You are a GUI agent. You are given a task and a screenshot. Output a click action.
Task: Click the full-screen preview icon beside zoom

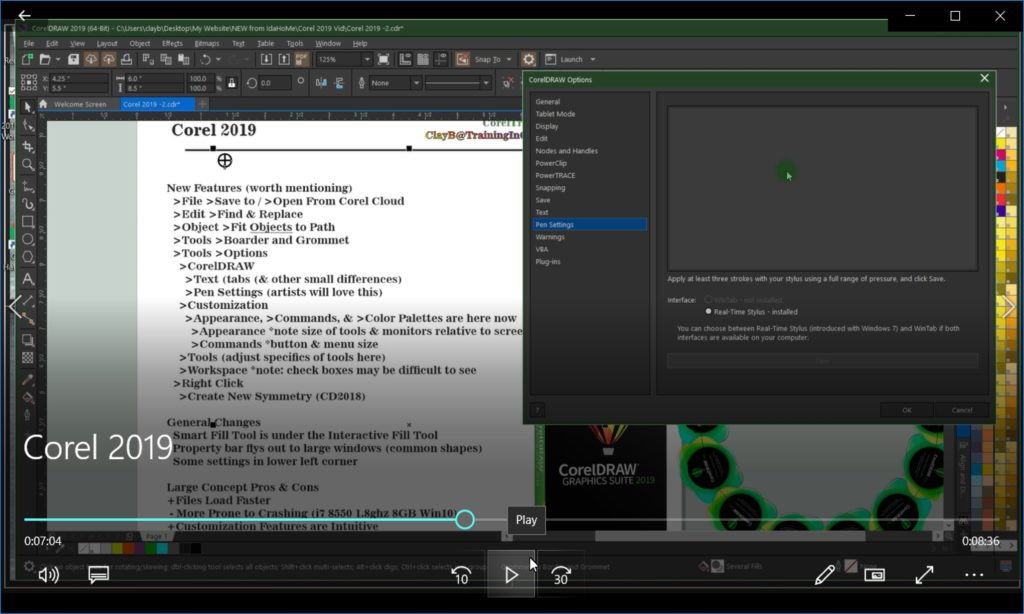[384, 59]
